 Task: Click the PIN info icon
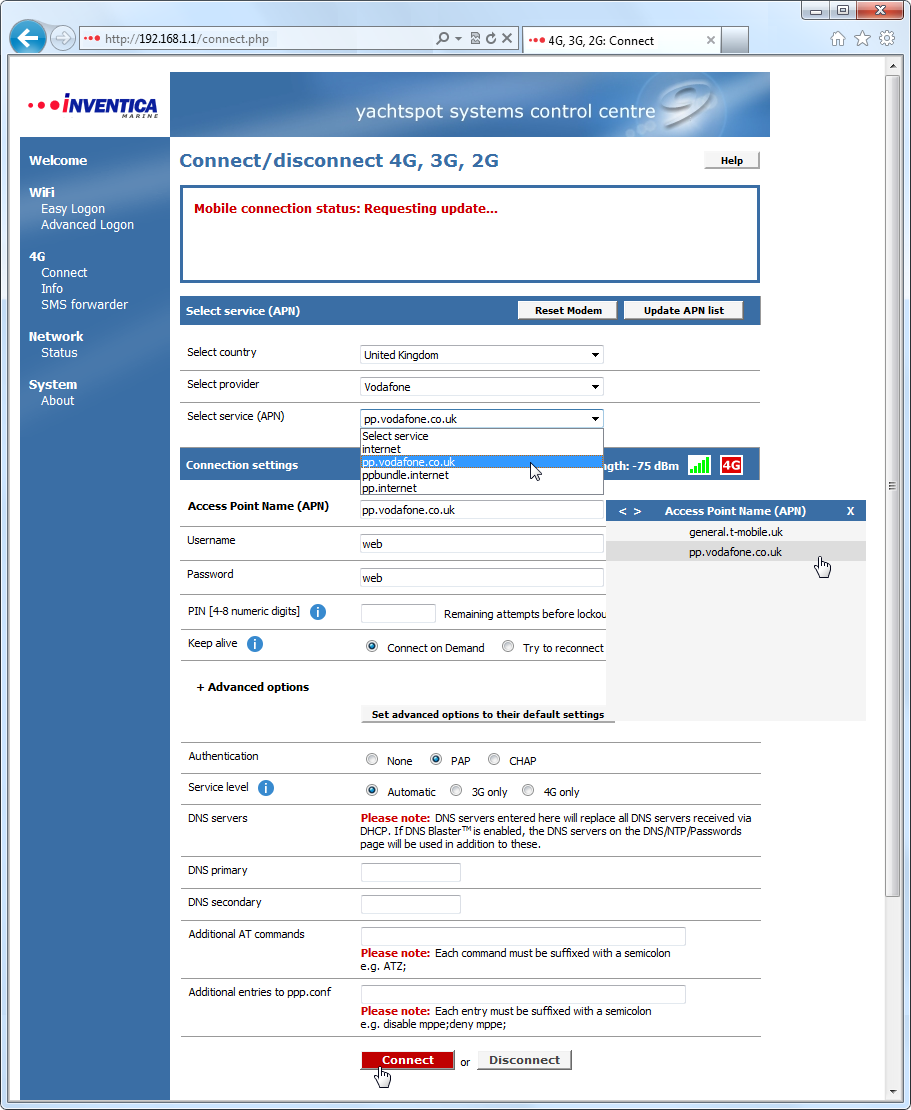click(x=318, y=612)
